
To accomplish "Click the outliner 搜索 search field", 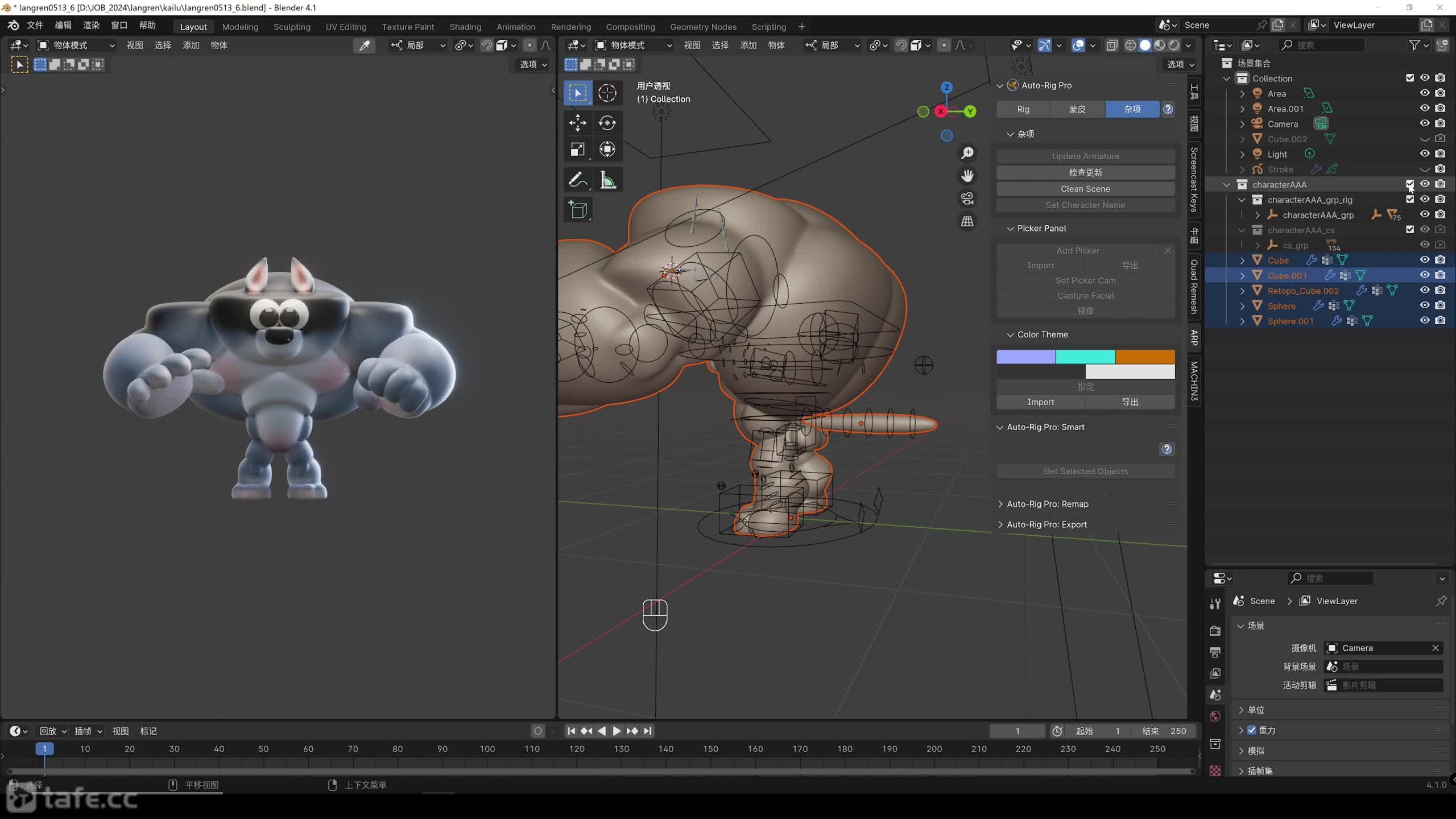I will (x=1321, y=45).
